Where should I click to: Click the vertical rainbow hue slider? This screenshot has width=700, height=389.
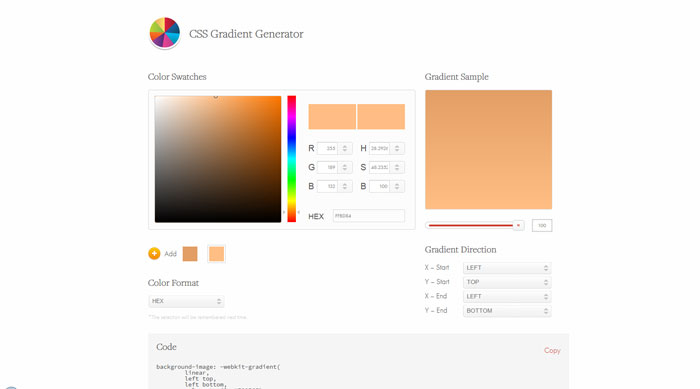292,159
